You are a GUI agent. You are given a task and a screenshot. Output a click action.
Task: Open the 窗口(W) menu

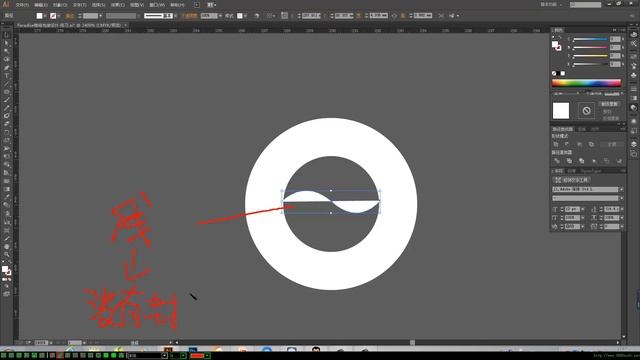pos(157,5)
